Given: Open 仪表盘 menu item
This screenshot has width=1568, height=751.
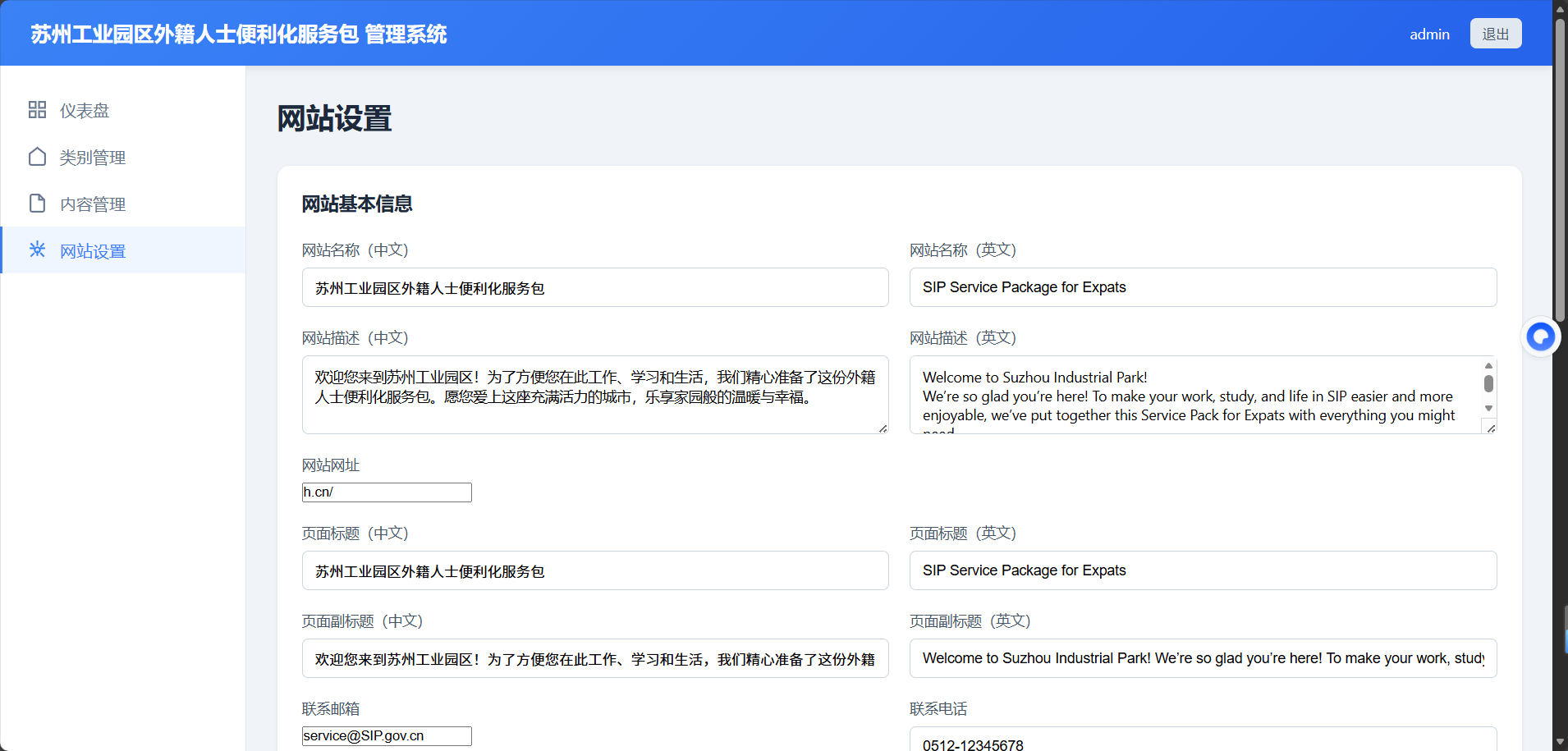Looking at the screenshot, I should (84, 111).
